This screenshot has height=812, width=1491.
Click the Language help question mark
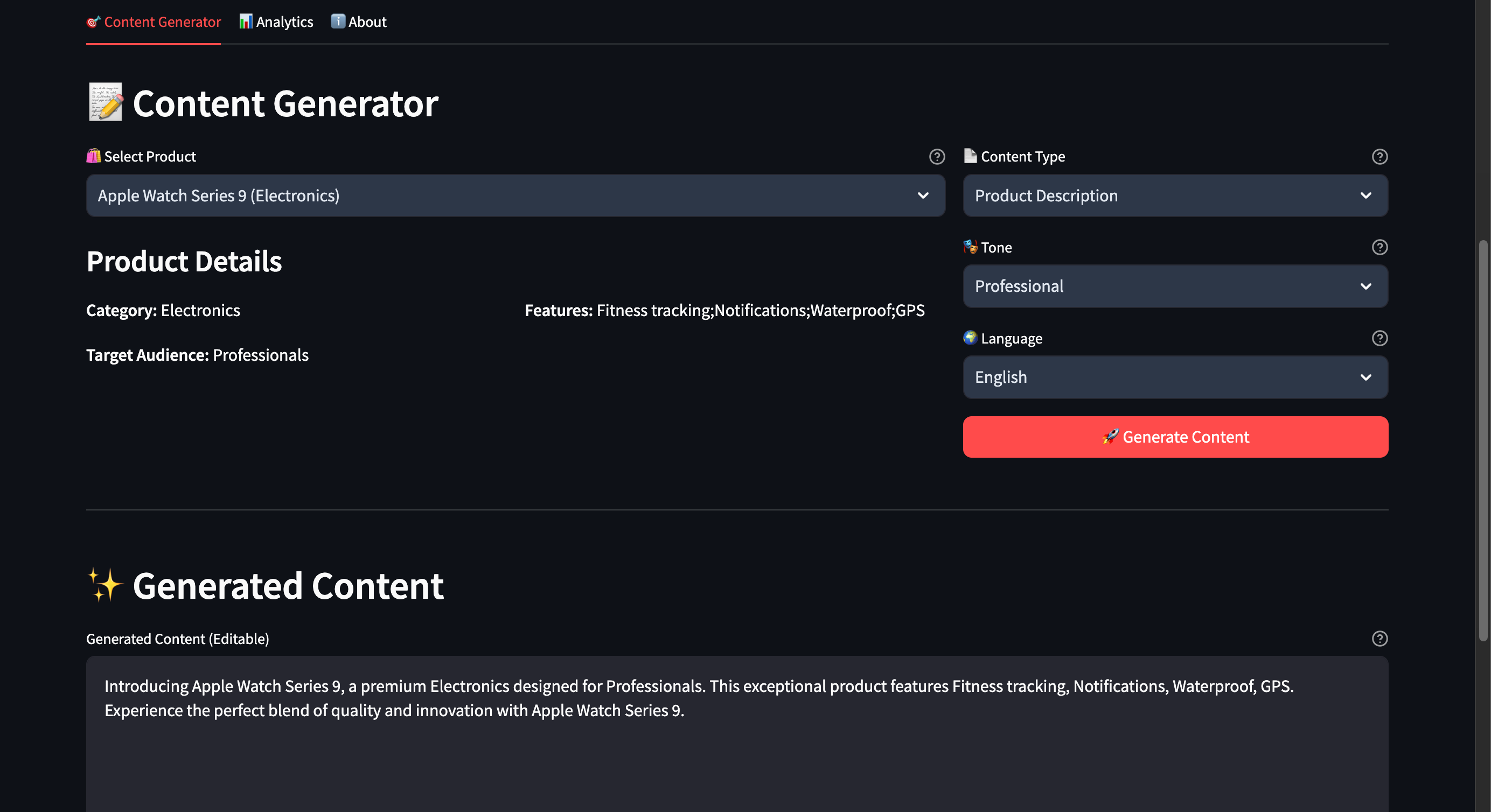[1379, 338]
